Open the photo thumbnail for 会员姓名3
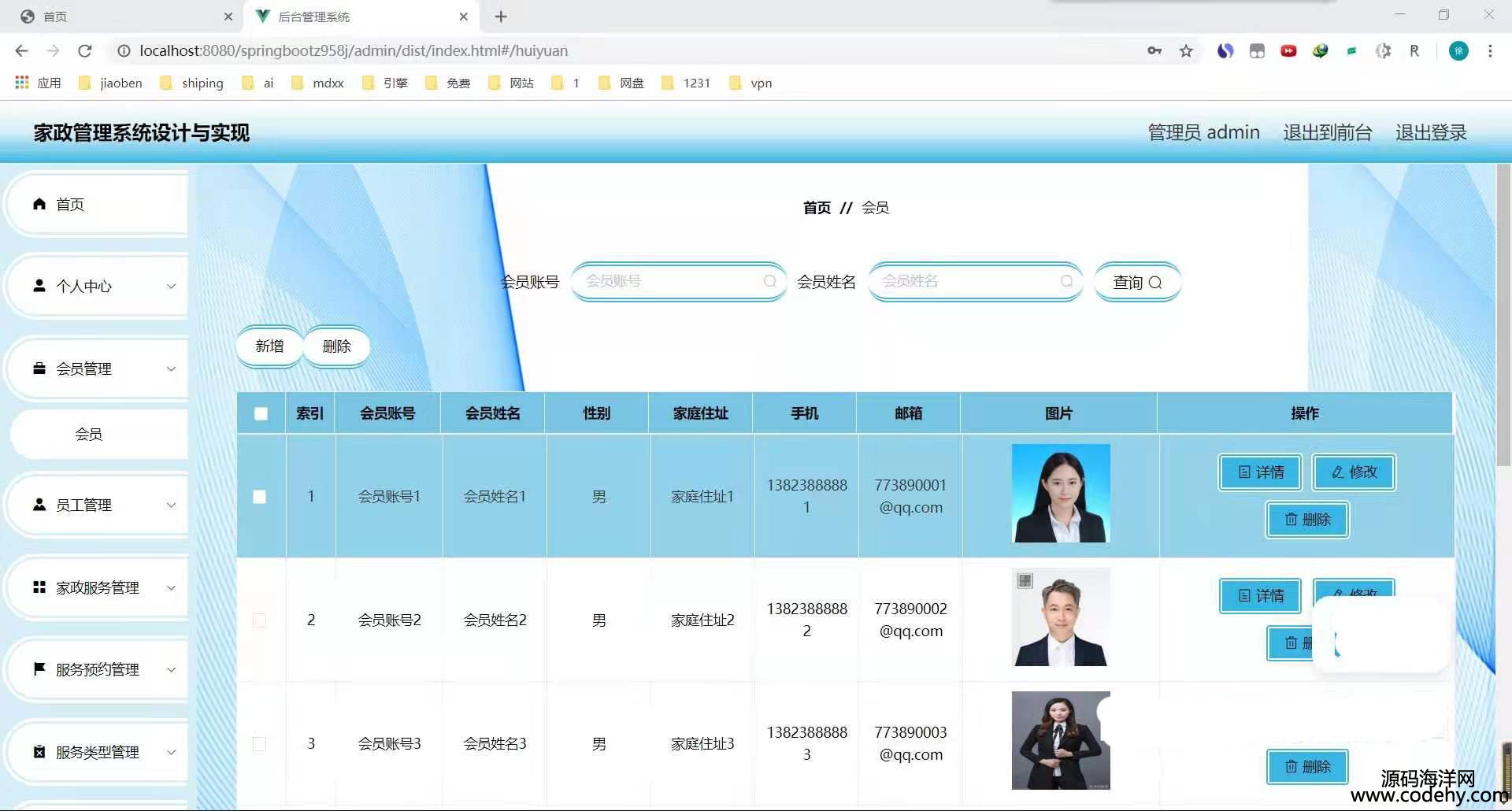1512x811 pixels. tap(1061, 740)
